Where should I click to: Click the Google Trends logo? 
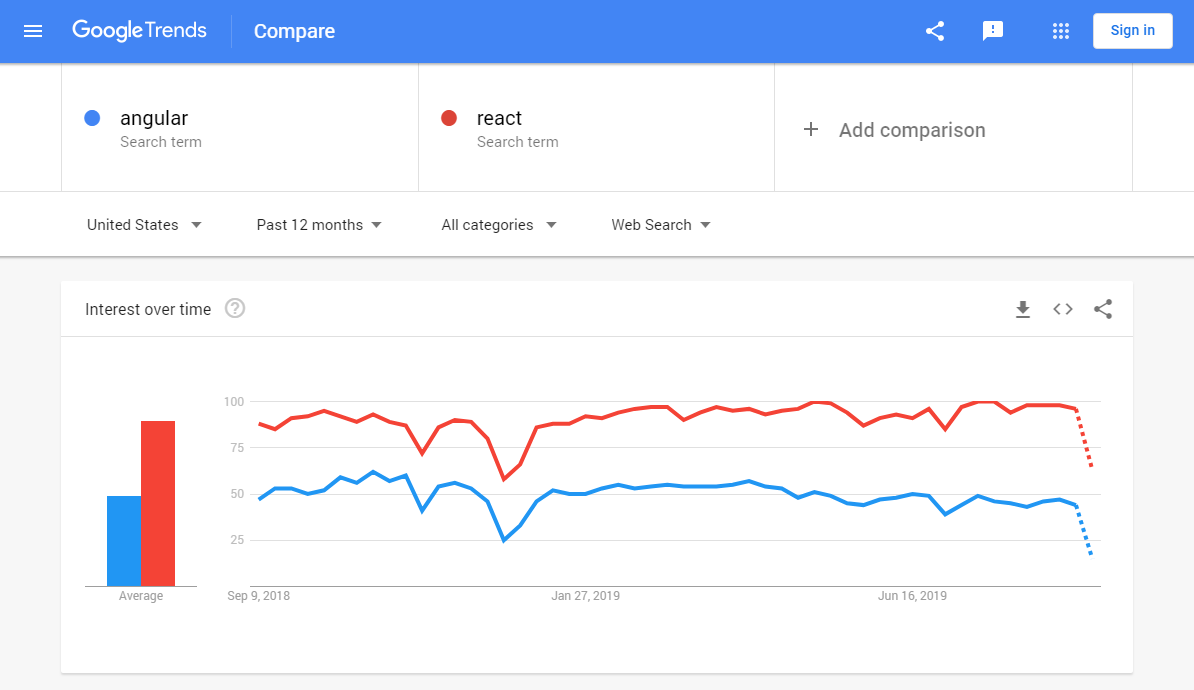coord(139,31)
